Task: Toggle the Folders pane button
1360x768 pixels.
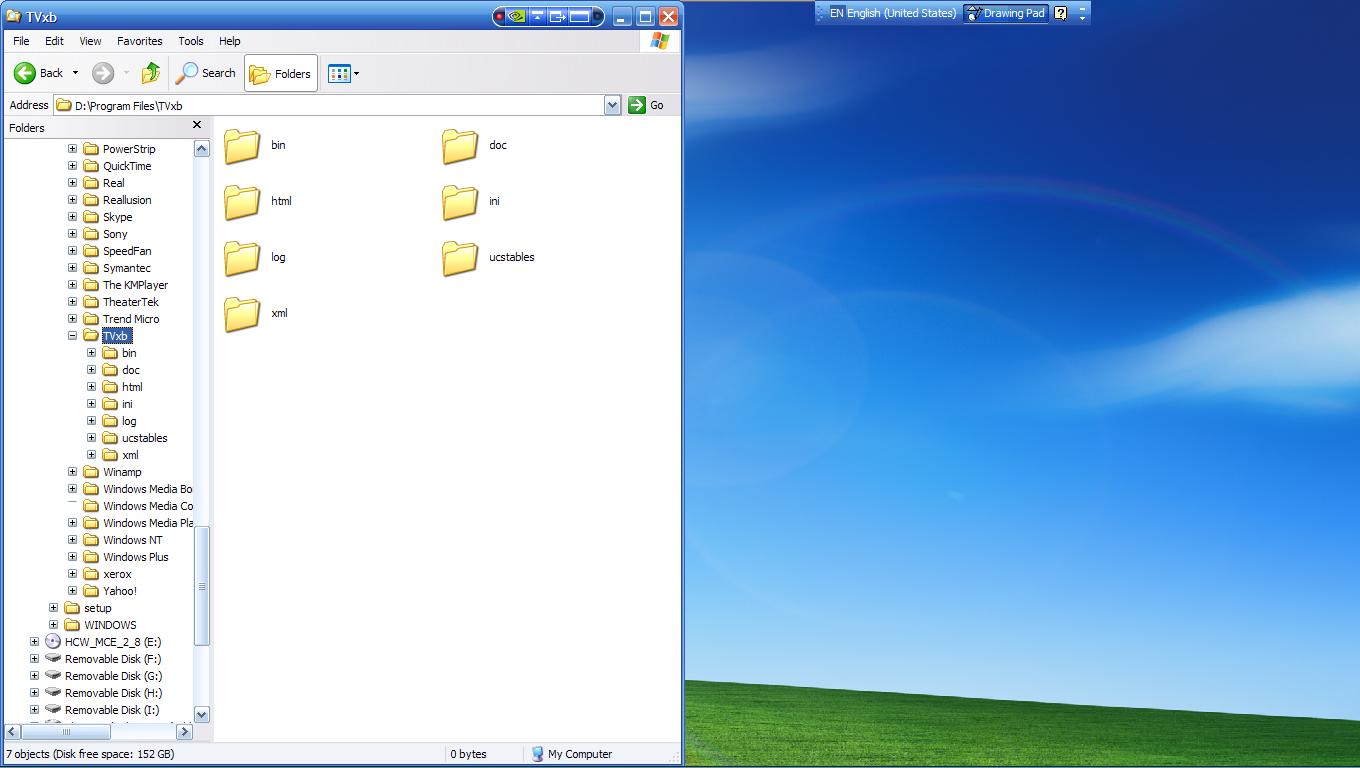Action: click(x=280, y=73)
